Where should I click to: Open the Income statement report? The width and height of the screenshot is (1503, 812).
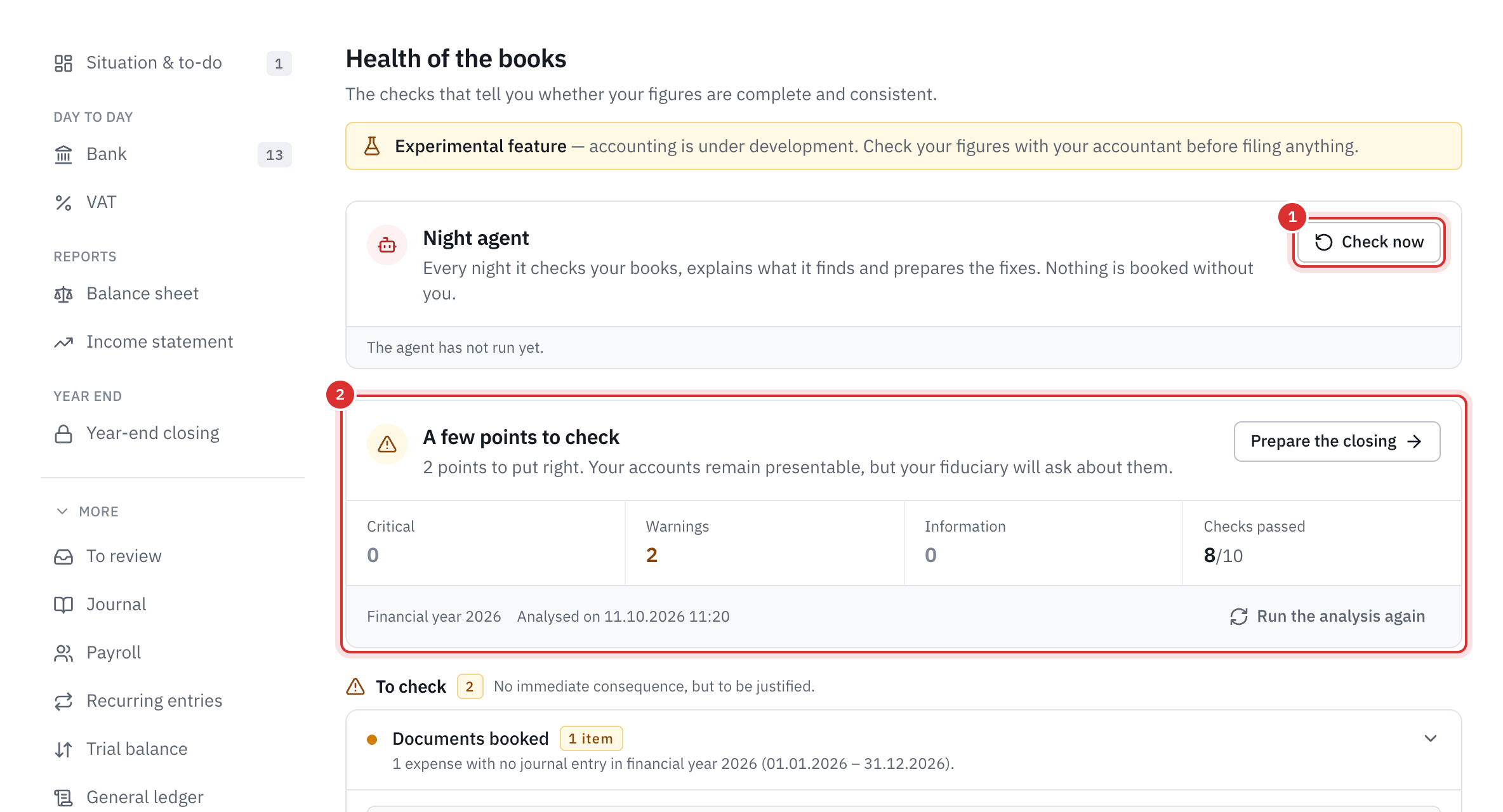pos(173,342)
